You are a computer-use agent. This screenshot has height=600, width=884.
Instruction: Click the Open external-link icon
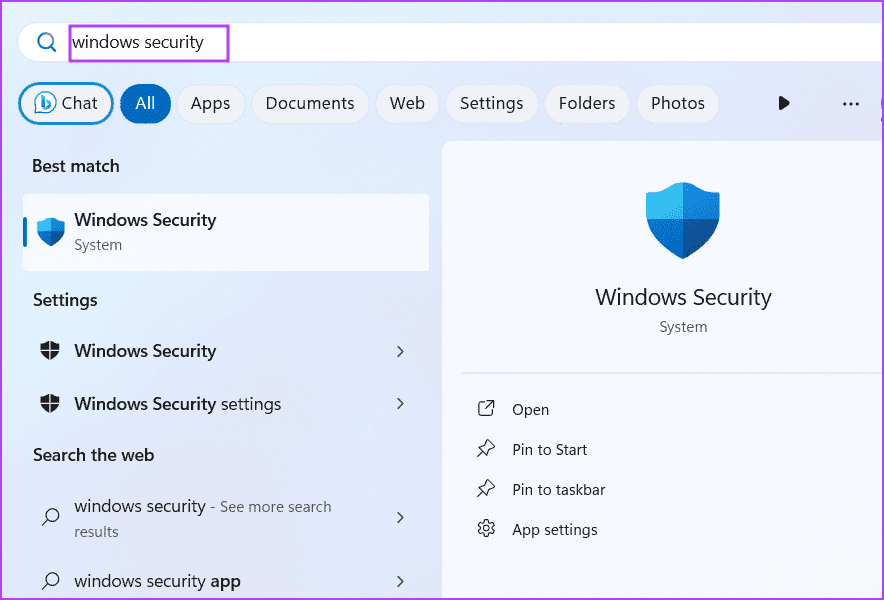(486, 409)
